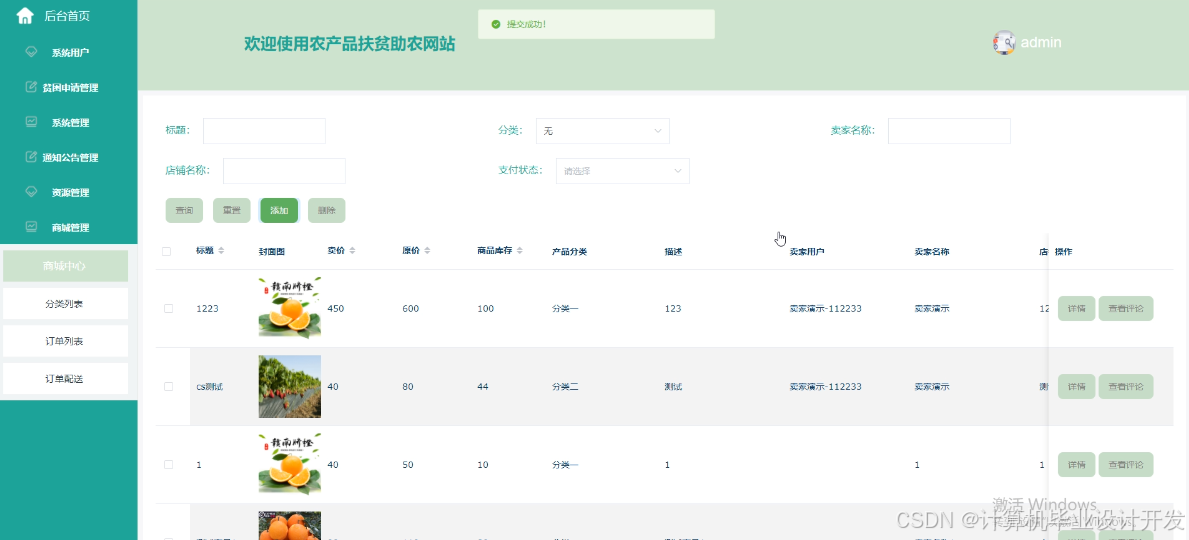Open the 分类 dropdown showing 无
Viewport: 1189px width, 540px height.
pyautogui.click(x=603, y=130)
